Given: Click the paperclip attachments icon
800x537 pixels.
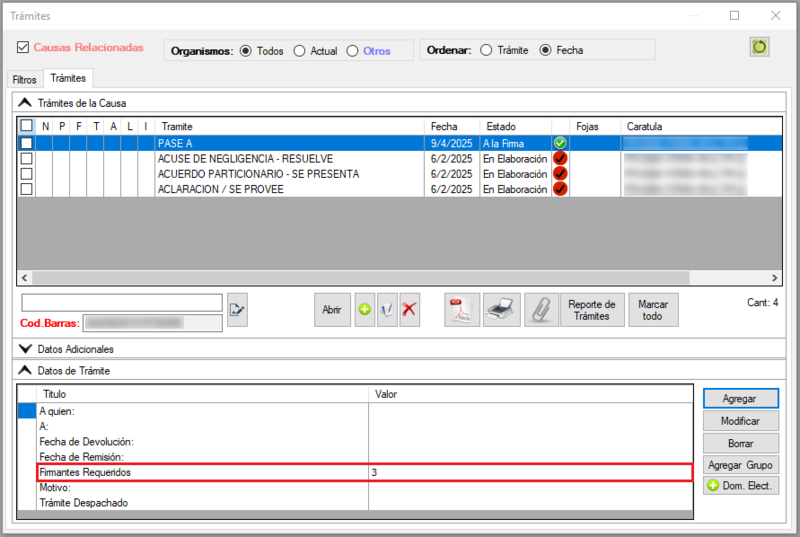Looking at the screenshot, I should coord(541,310).
